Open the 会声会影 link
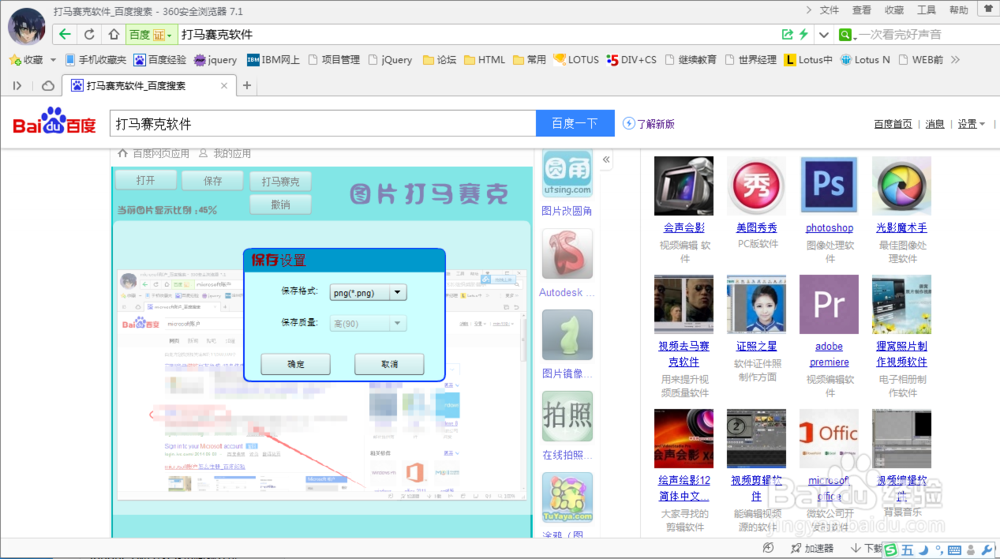 click(x=684, y=228)
